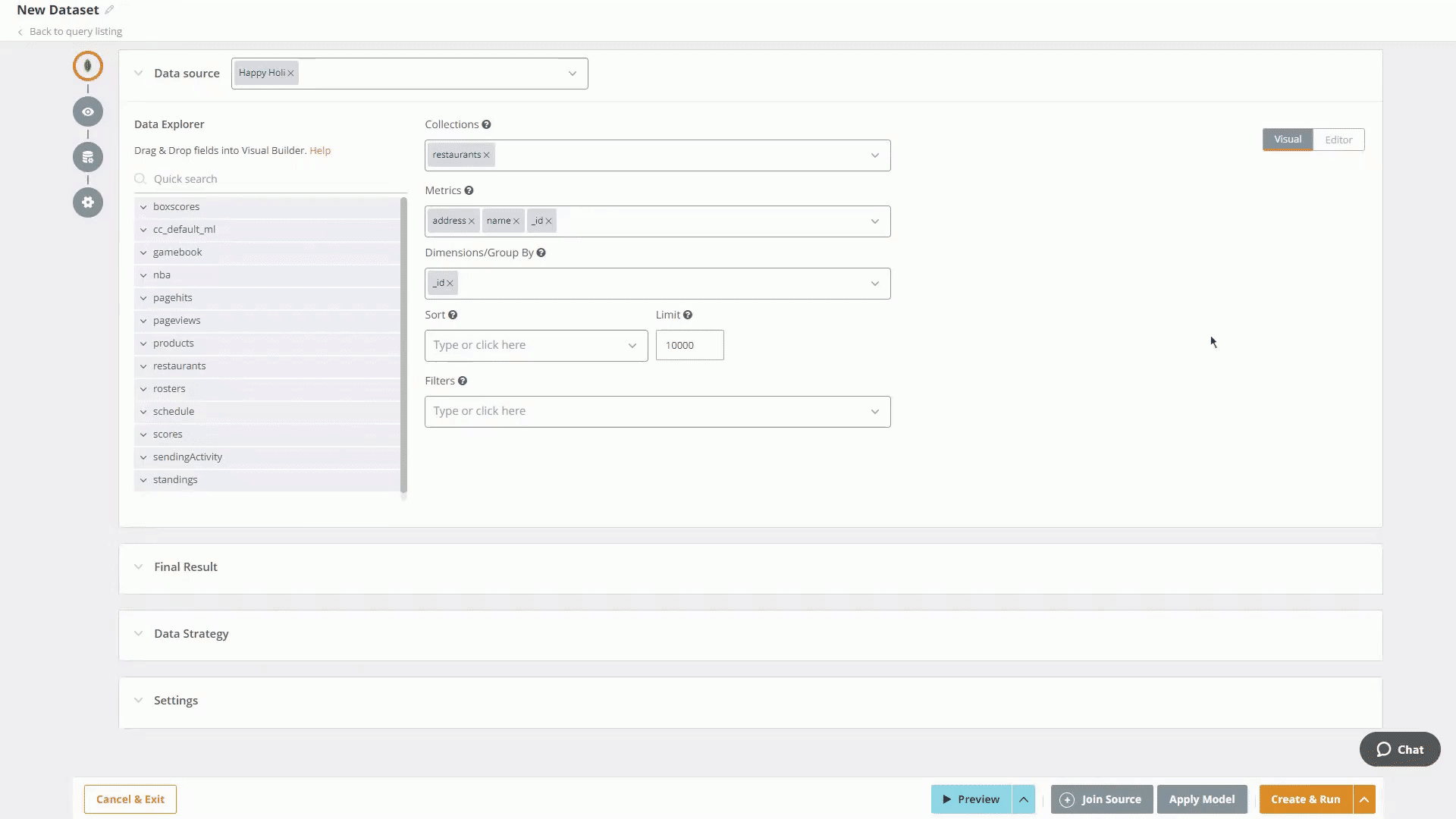Click Back to query listing link
The image size is (1456, 819).
75,32
